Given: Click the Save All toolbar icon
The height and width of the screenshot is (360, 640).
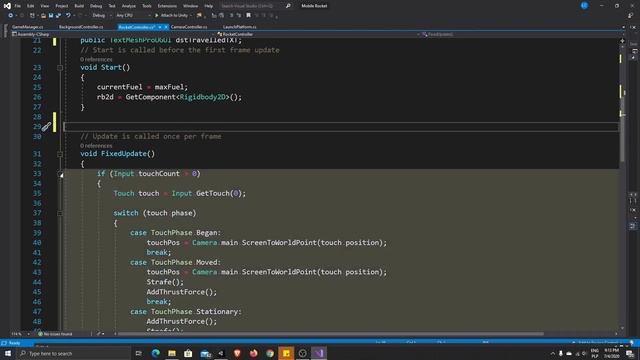Looking at the screenshot, I should (58, 15).
